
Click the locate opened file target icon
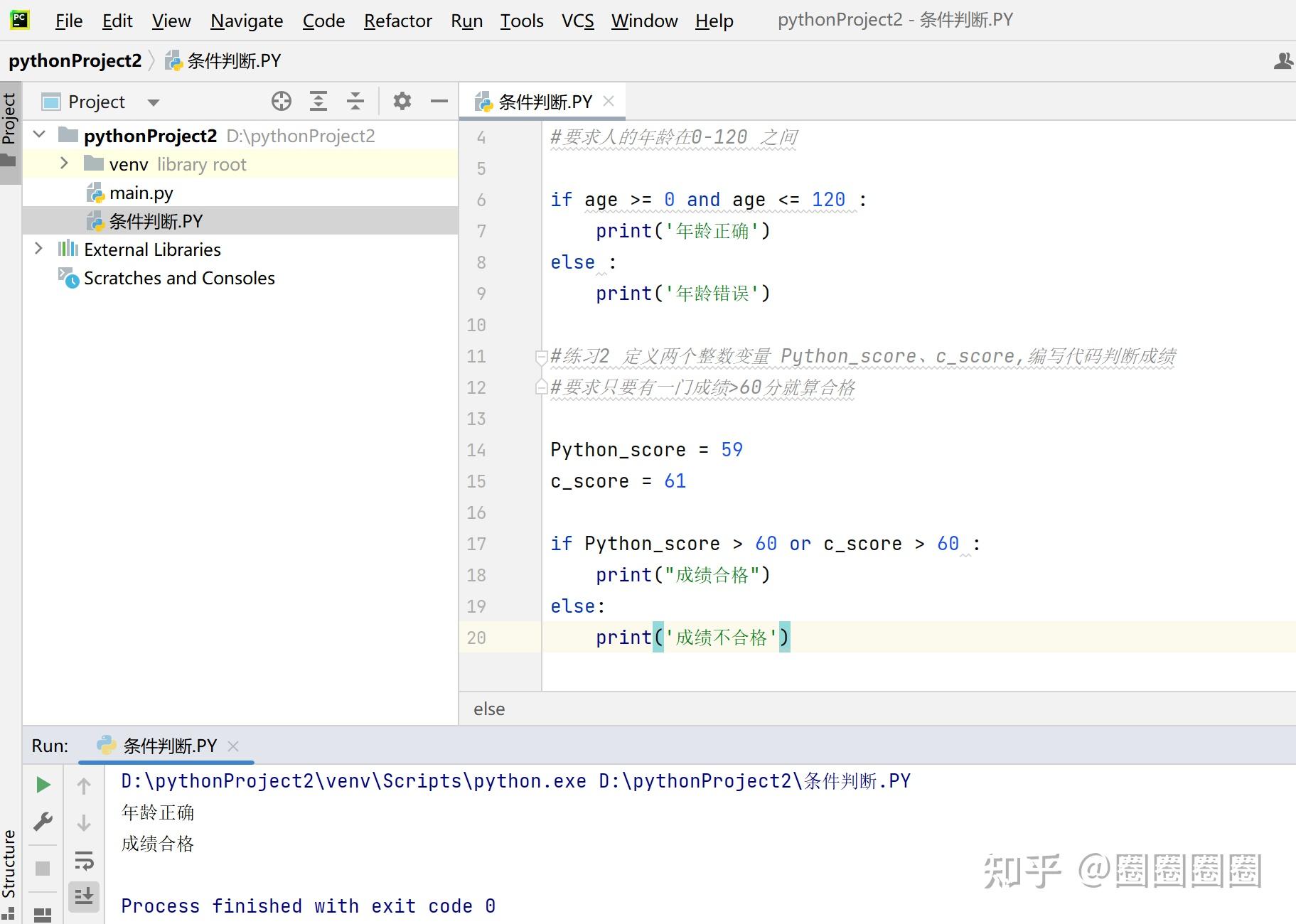pos(282,102)
